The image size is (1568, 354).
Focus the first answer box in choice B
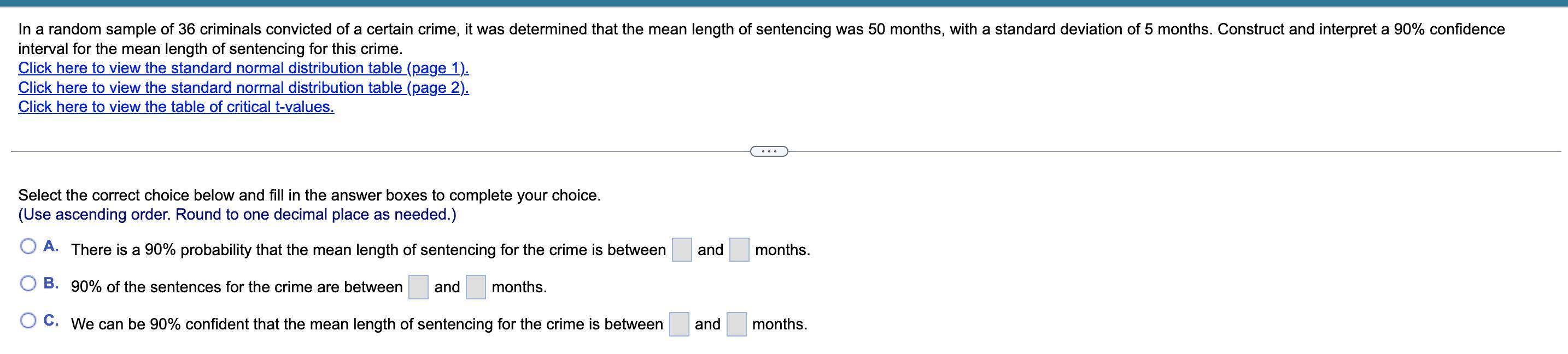tap(418, 287)
